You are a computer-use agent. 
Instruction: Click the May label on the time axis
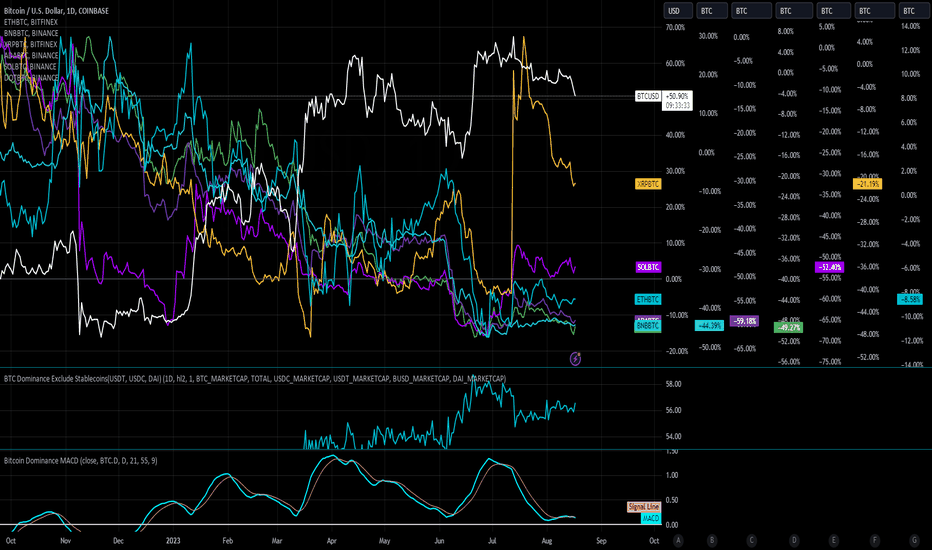click(385, 541)
